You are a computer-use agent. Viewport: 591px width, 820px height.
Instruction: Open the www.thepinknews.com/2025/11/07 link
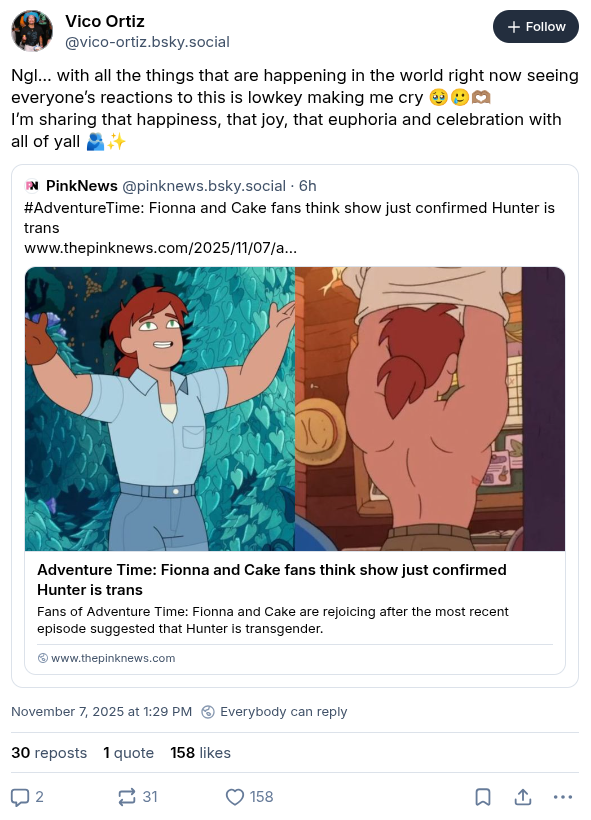160,247
